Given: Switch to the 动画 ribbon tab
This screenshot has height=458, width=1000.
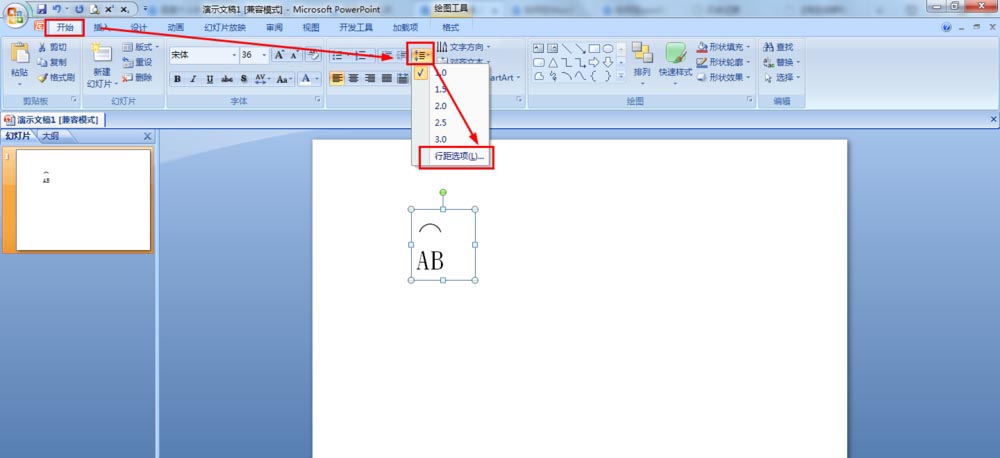Looking at the screenshot, I should [x=175, y=27].
